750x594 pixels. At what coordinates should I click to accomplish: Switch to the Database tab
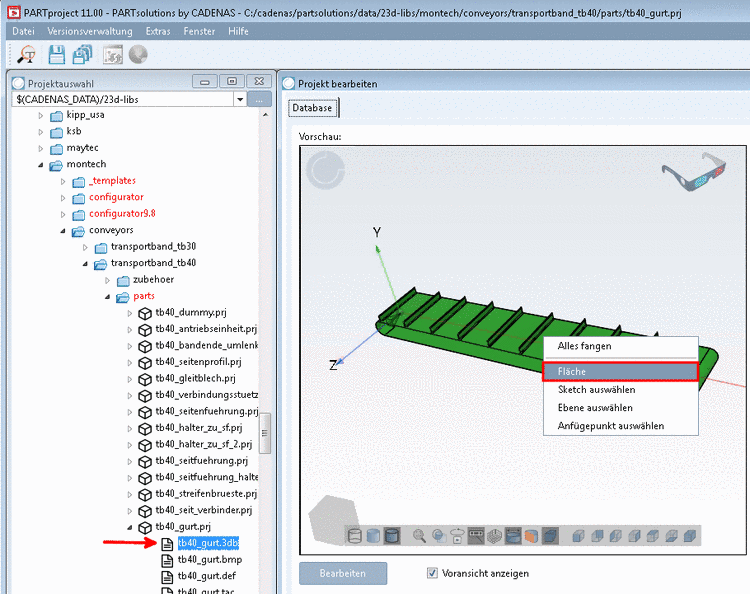[313, 108]
